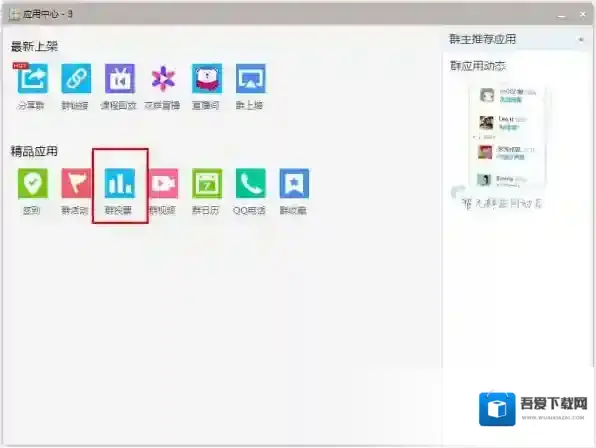Screen dimensions: 596x448
Task: Open the 群上墙 screen-cast icon
Action: tap(250, 79)
